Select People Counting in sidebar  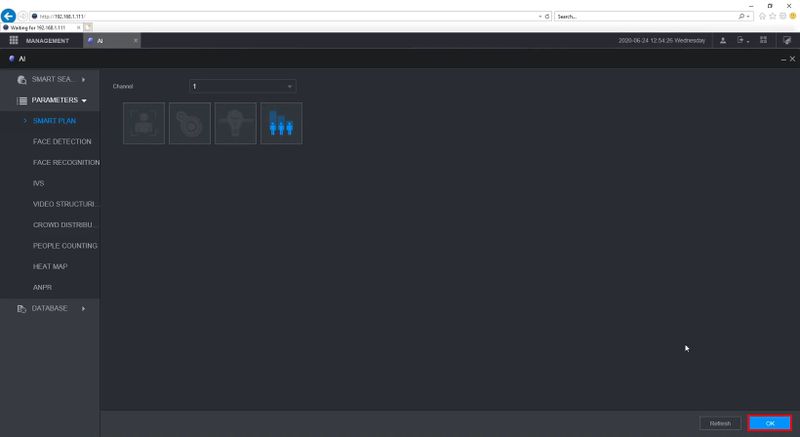65,246
